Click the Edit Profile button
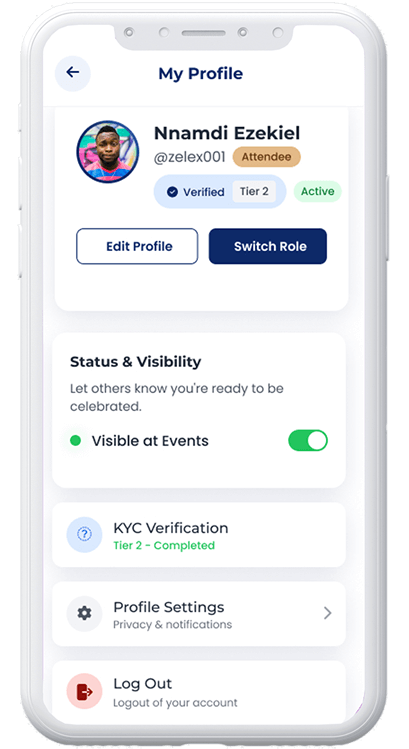The image size is (409, 749). pos(137,246)
